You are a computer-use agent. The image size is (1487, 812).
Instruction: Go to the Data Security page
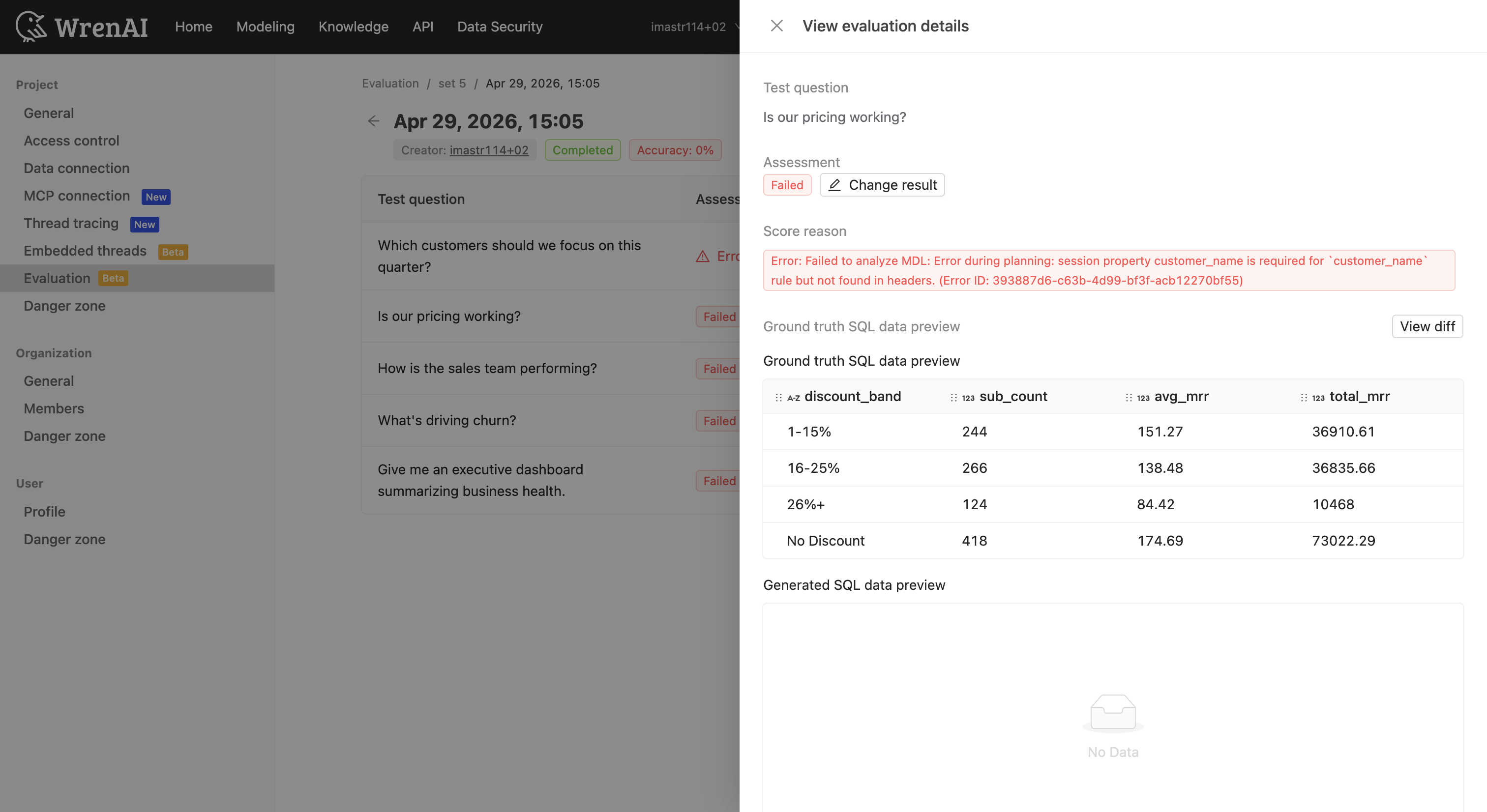[x=500, y=27]
